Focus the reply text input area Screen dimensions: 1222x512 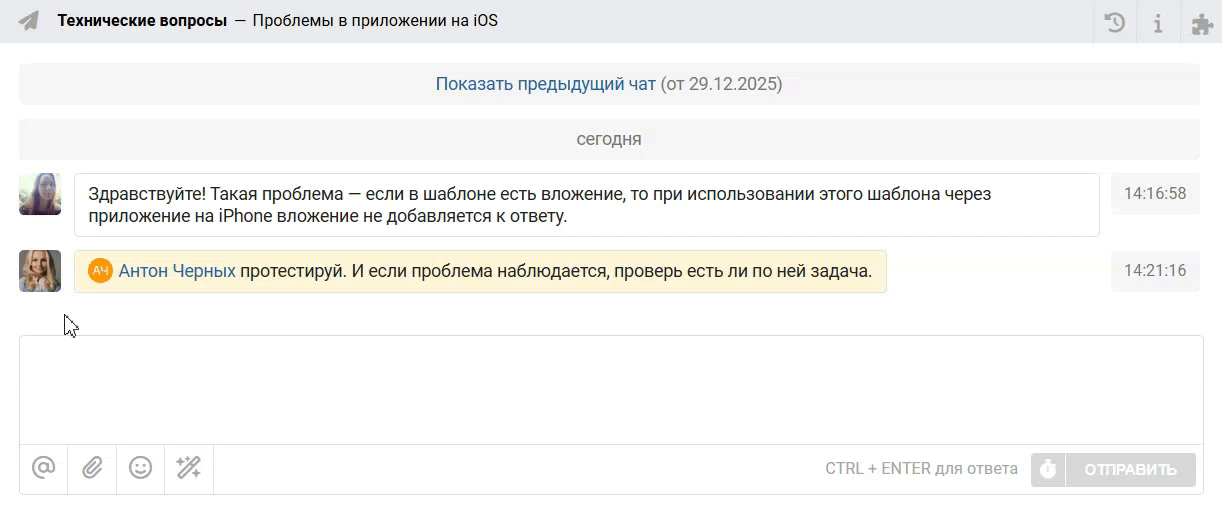coord(610,389)
